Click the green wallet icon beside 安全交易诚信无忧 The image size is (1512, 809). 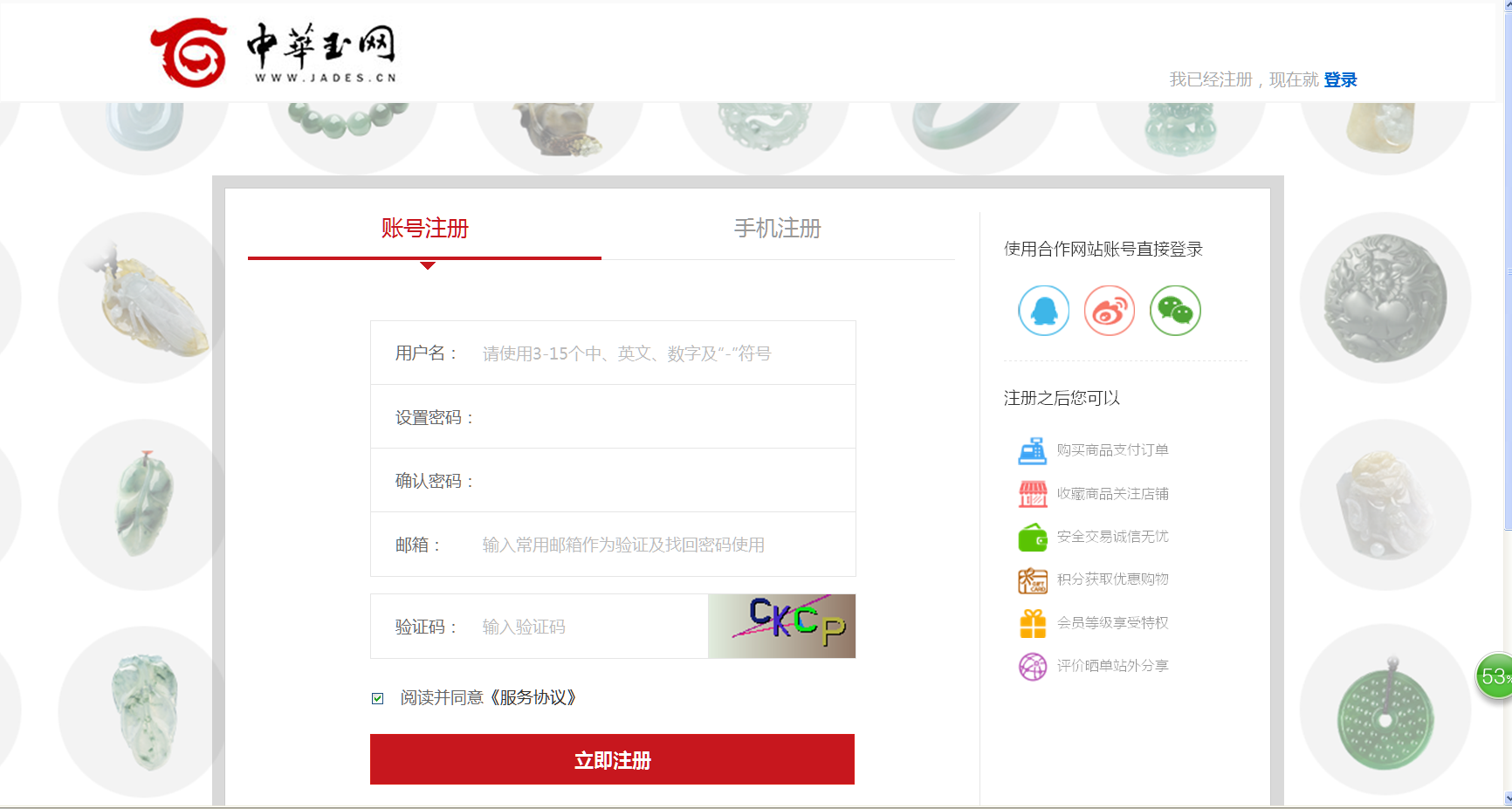(1033, 537)
